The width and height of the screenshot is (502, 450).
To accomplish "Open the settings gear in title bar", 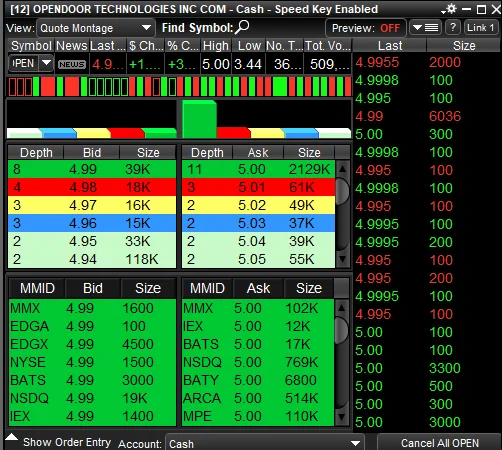I will [x=451, y=9].
